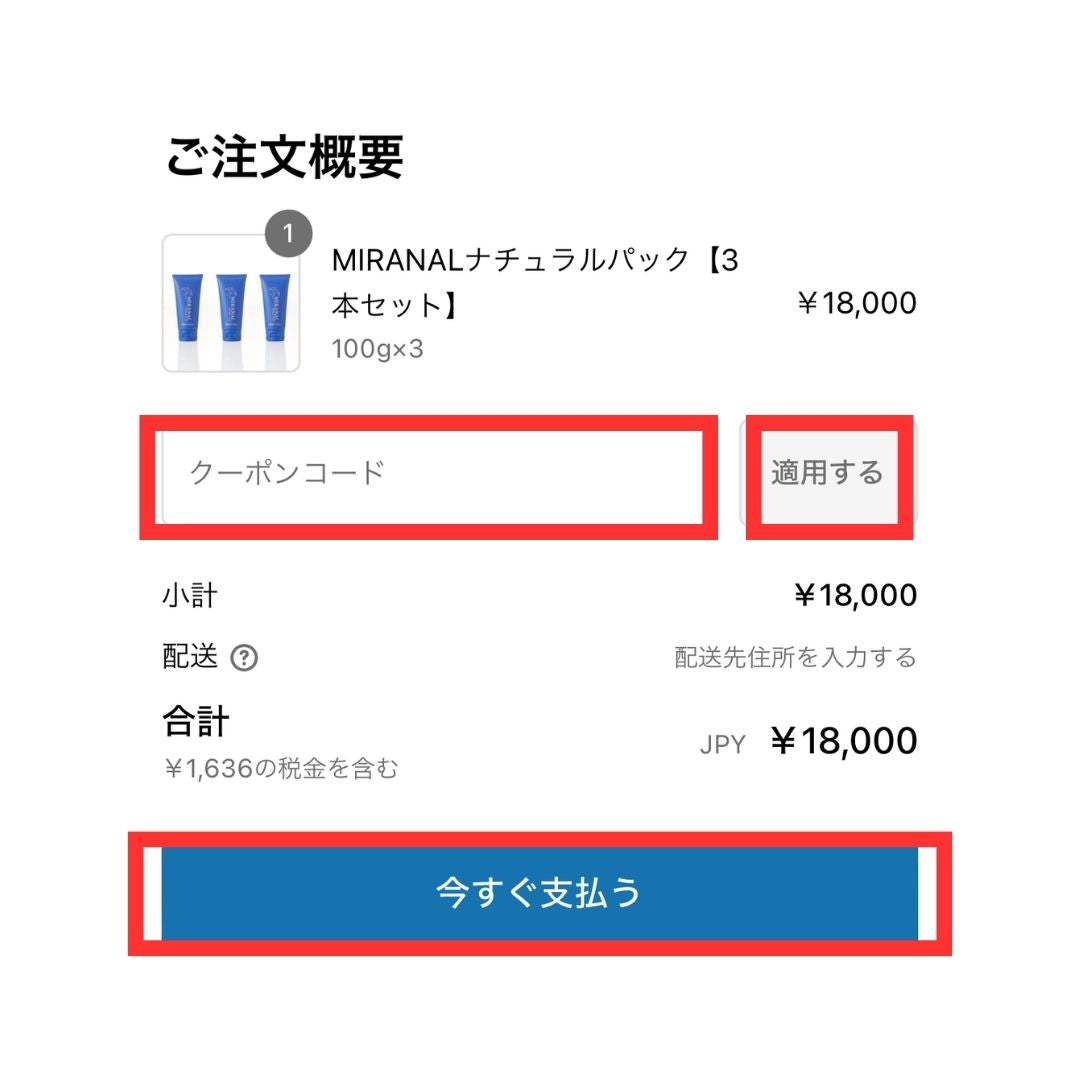The width and height of the screenshot is (1080, 1080).
Task: Click the JPY currency label
Action: (x=722, y=744)
